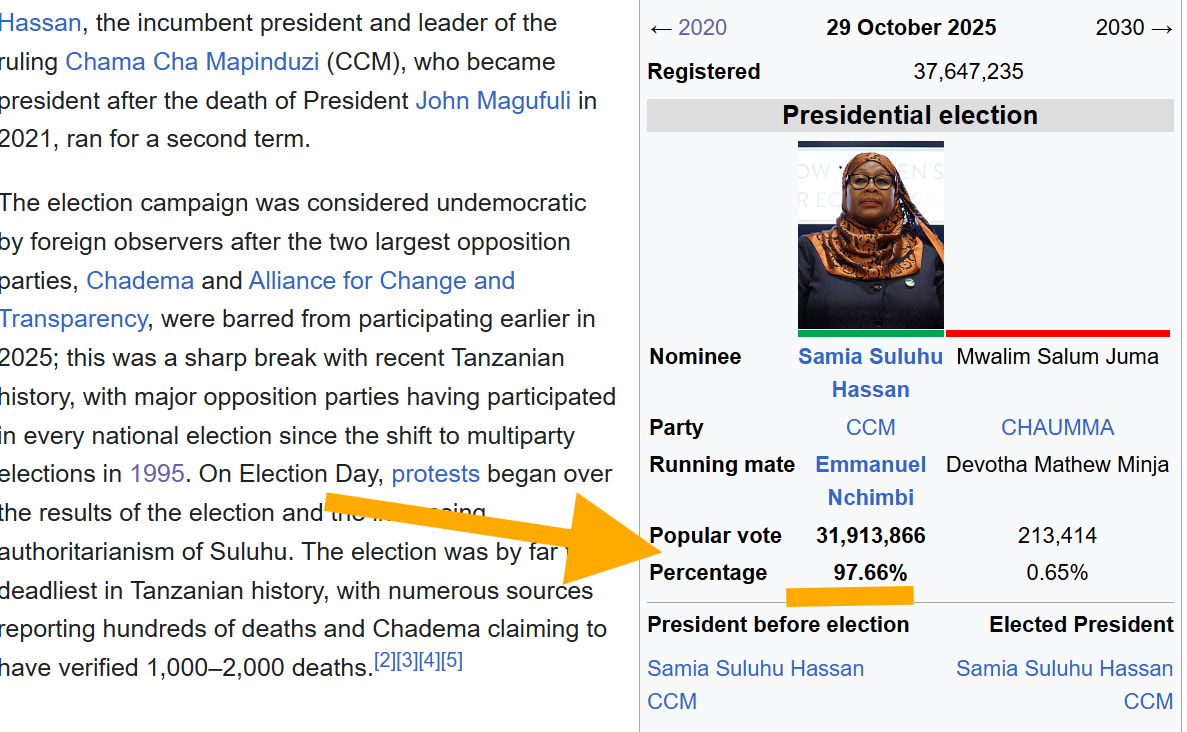Open citation reference [2]
This screenshot has height=732, width=1187.
tap(385, 661)
